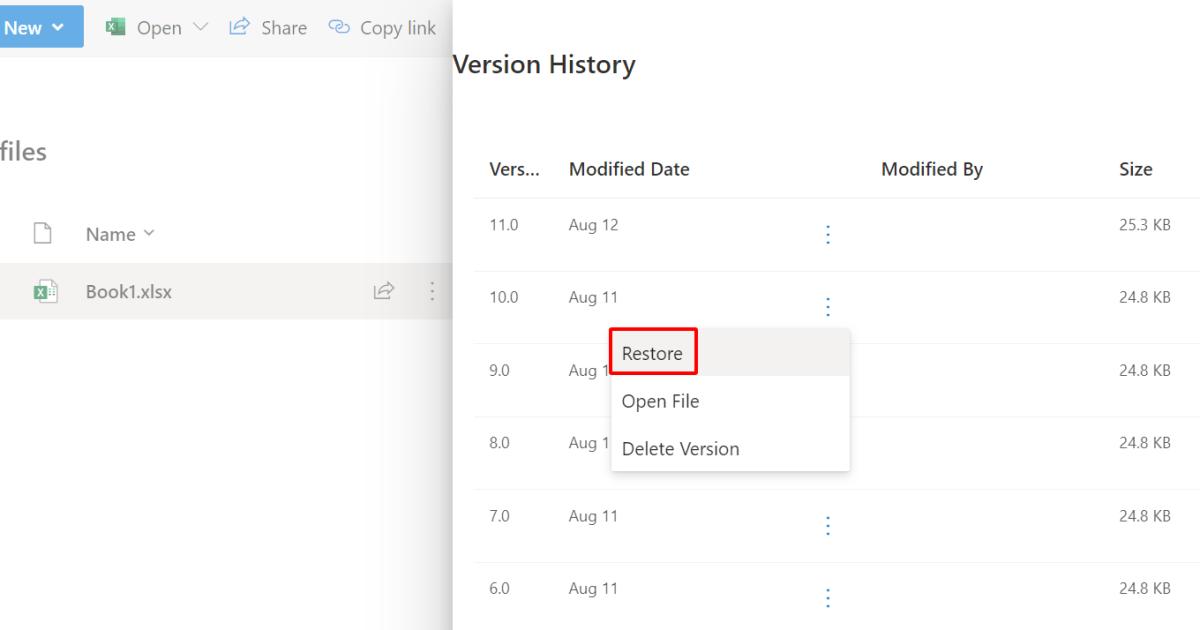
Task: Click the Book1.xlsx Excel file icon
Action: tap(44, 292)
